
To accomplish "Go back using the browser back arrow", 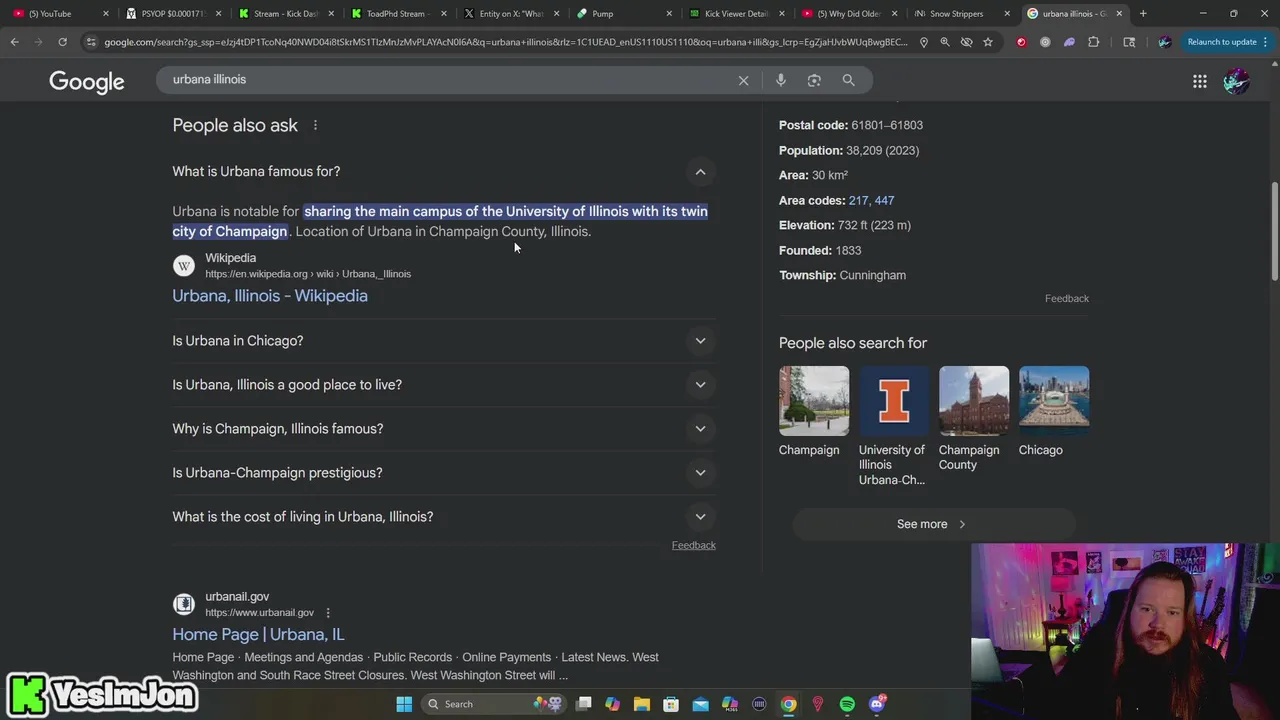I will (x=14, y=42).
